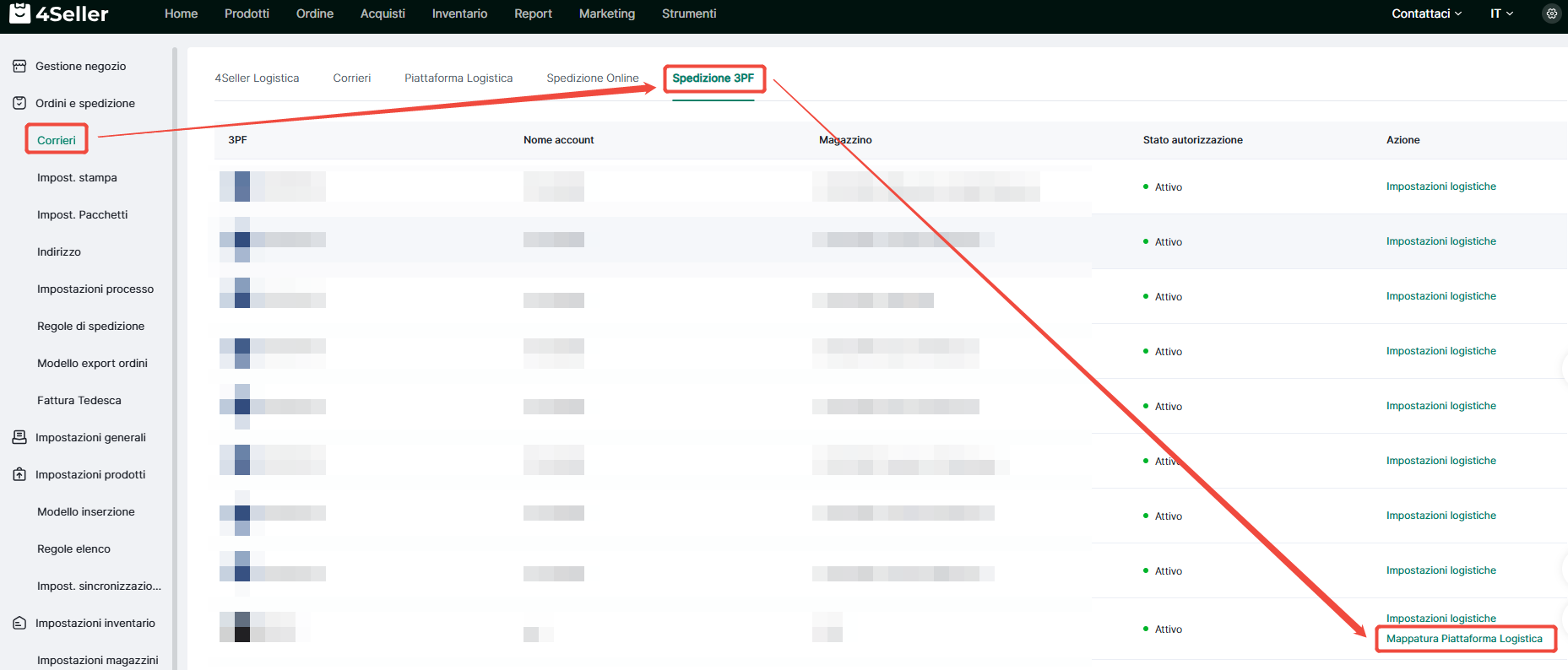Open Impostazioni logistiche in first row
Viewport: 1568px width, 670px height.
point(1440,186)
